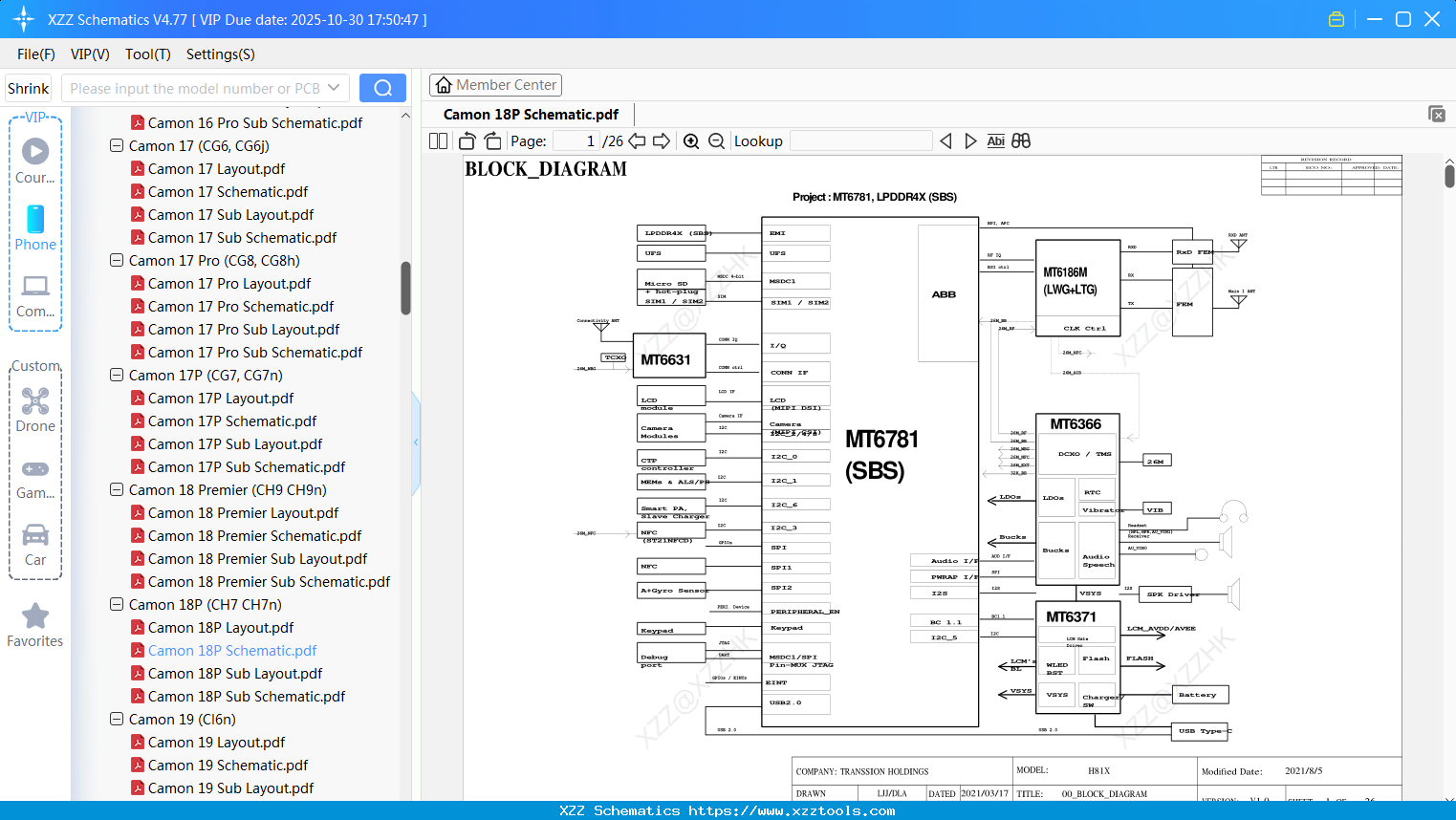Open the model search dropdown arrow
1456x820 pixels.
[x=336, y=87]
